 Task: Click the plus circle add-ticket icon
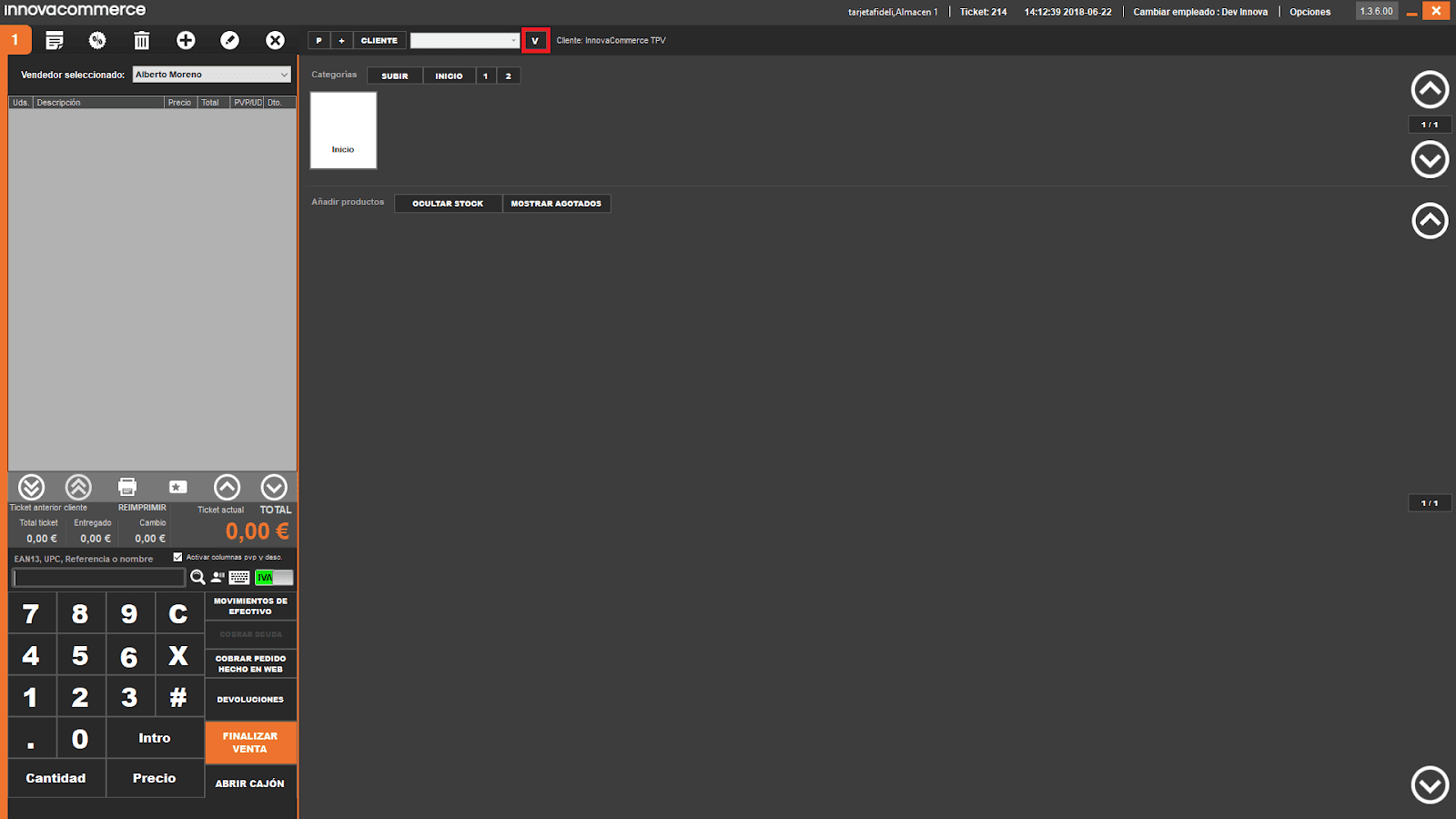(x=186, y=40)
